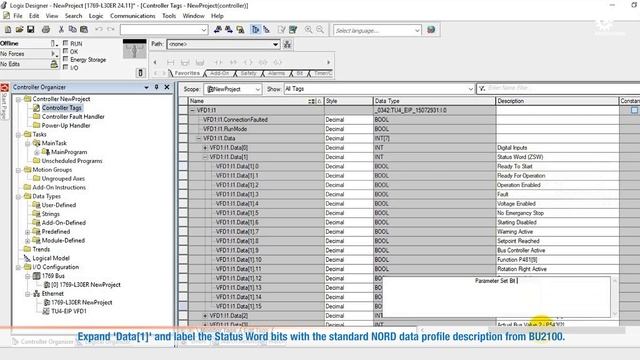Viewport: 640px width, 360px height.
Task: Open the Communications menu
Action: click(133, 16)
